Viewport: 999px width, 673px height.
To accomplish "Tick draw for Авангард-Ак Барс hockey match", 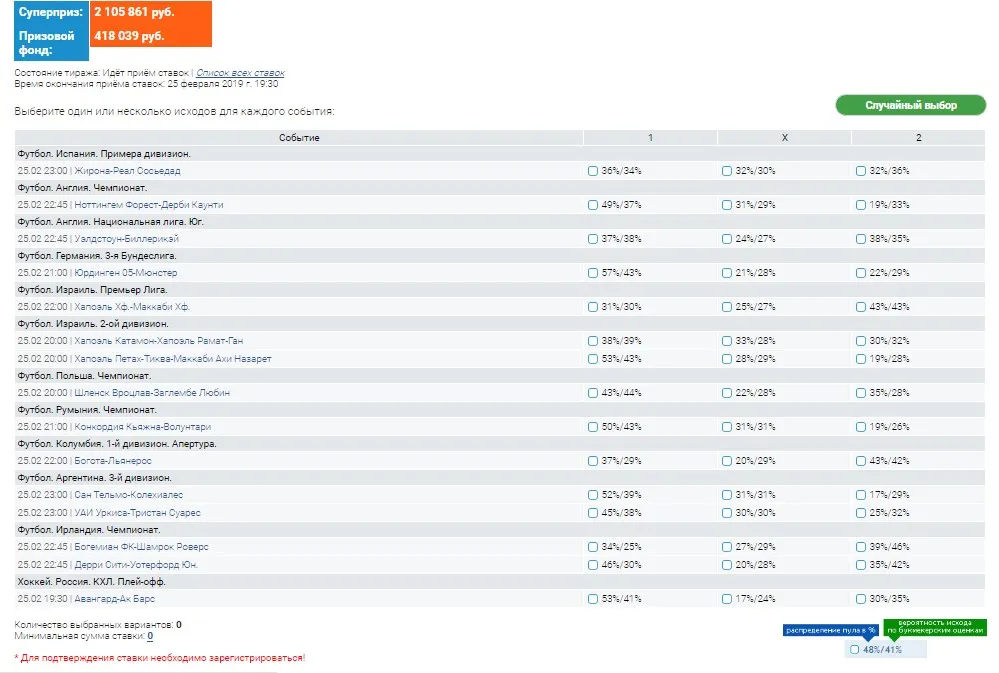I will 726,598.
